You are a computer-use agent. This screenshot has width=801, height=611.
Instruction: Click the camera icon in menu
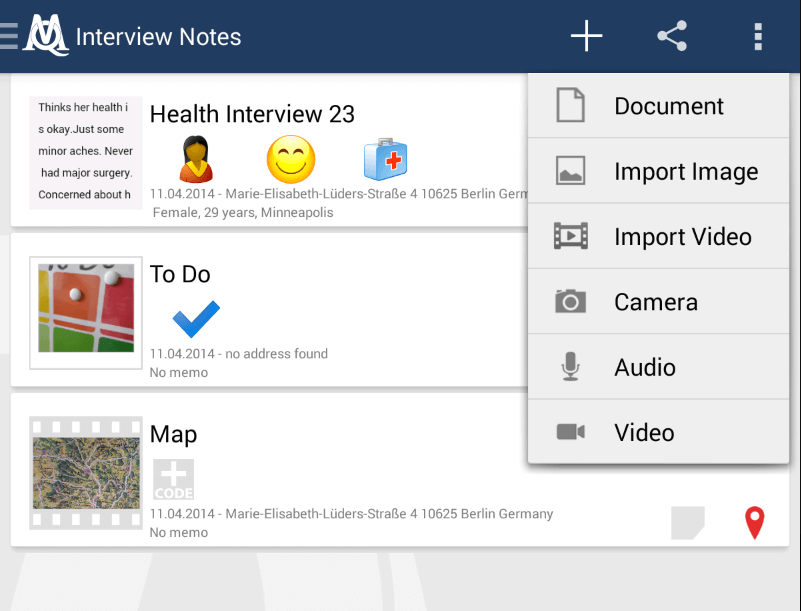(x=570, y=301)
